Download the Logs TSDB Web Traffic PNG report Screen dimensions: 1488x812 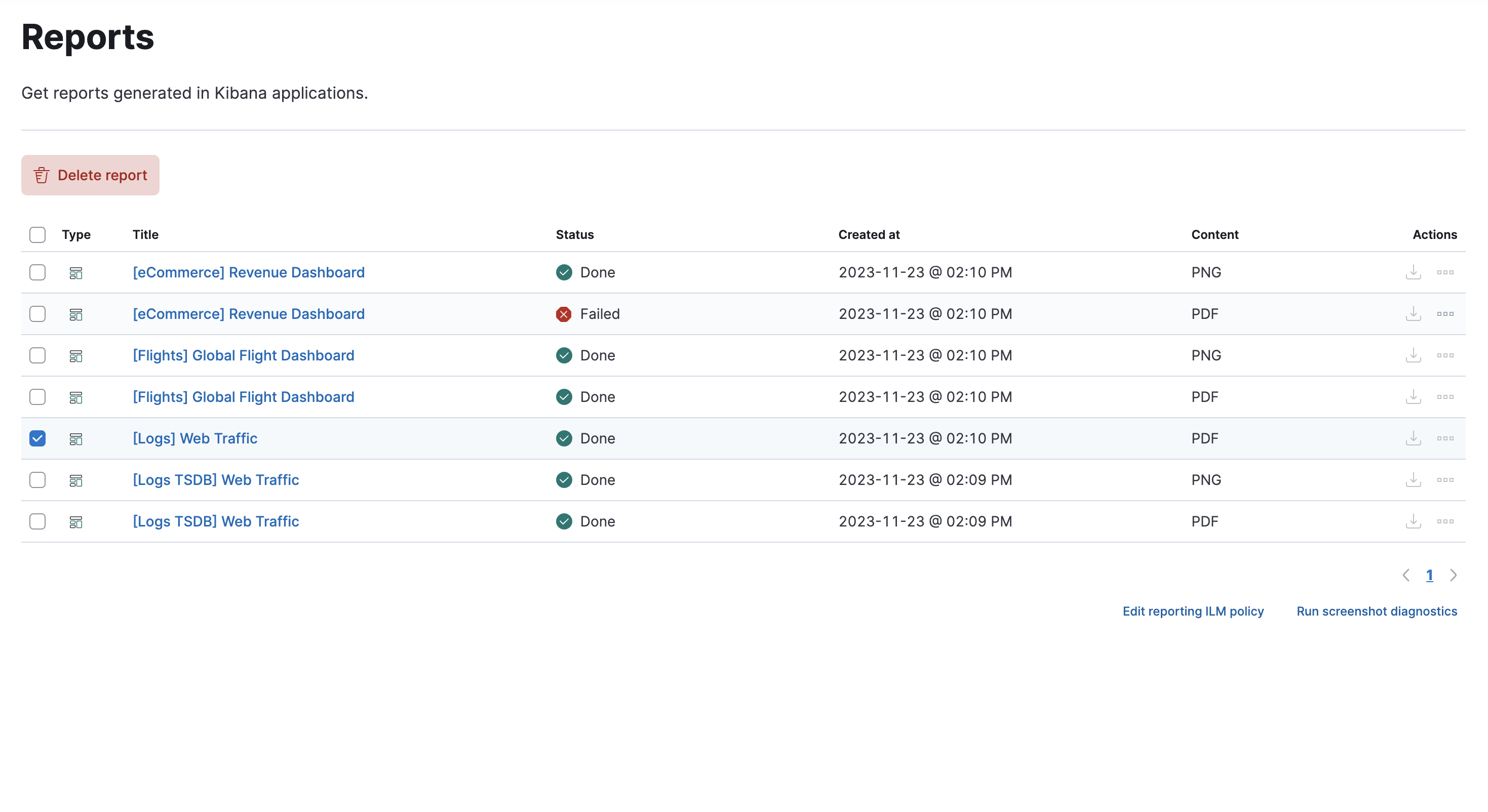(x=1413, y=480)
